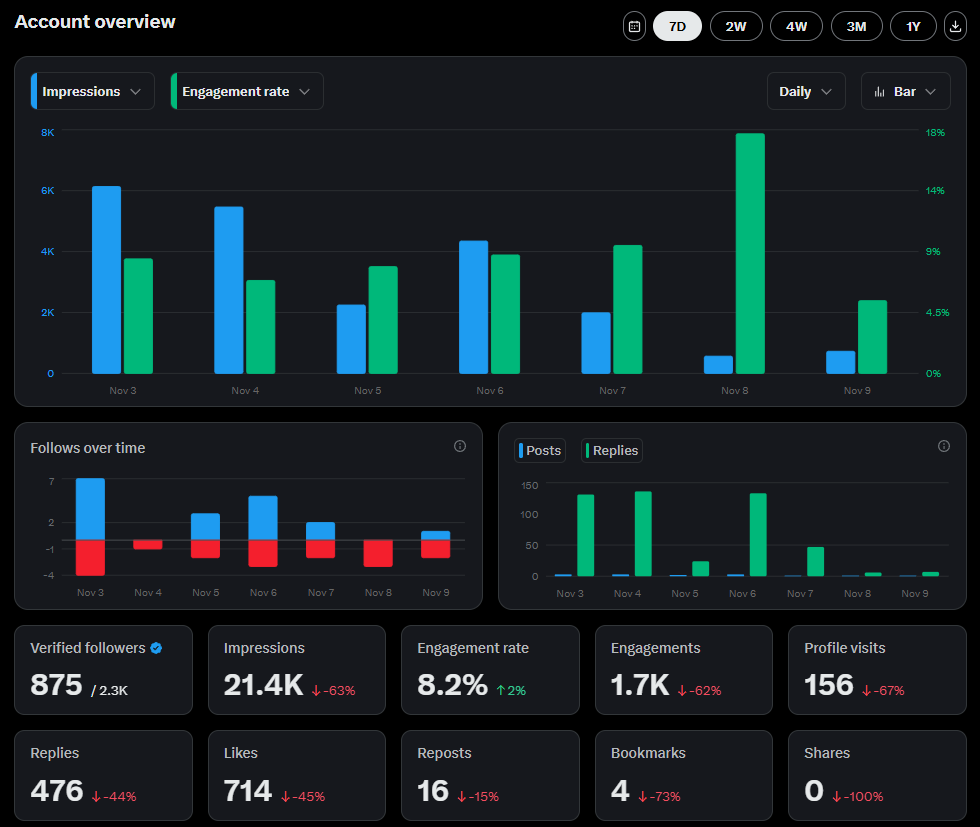Image resolution: width=980 pixels, height=827 pixels.
Task: Click the Engagement rate 8.2% card
Action: 490,670
